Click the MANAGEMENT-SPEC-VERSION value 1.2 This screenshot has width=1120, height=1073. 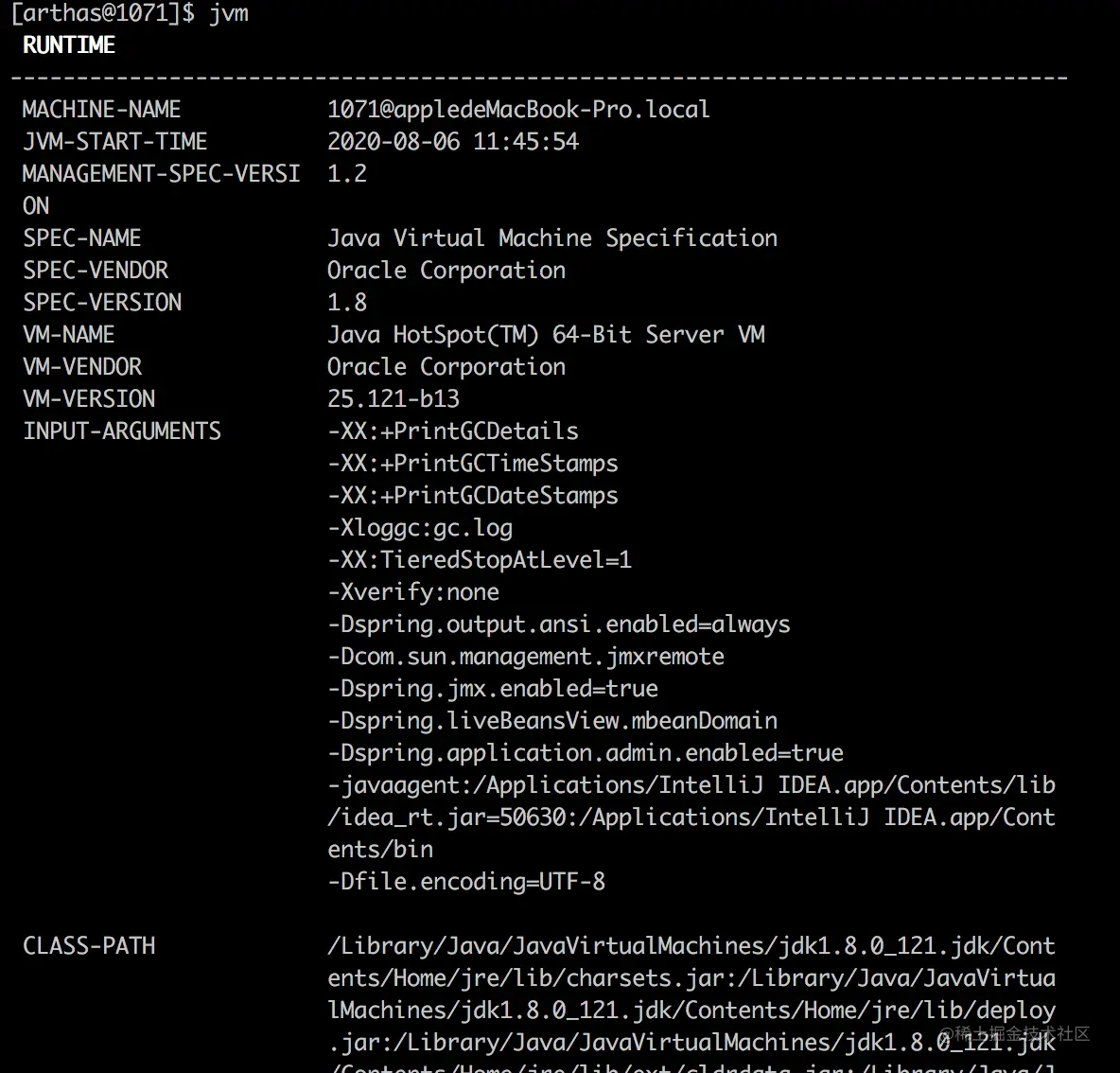(346, 174)
